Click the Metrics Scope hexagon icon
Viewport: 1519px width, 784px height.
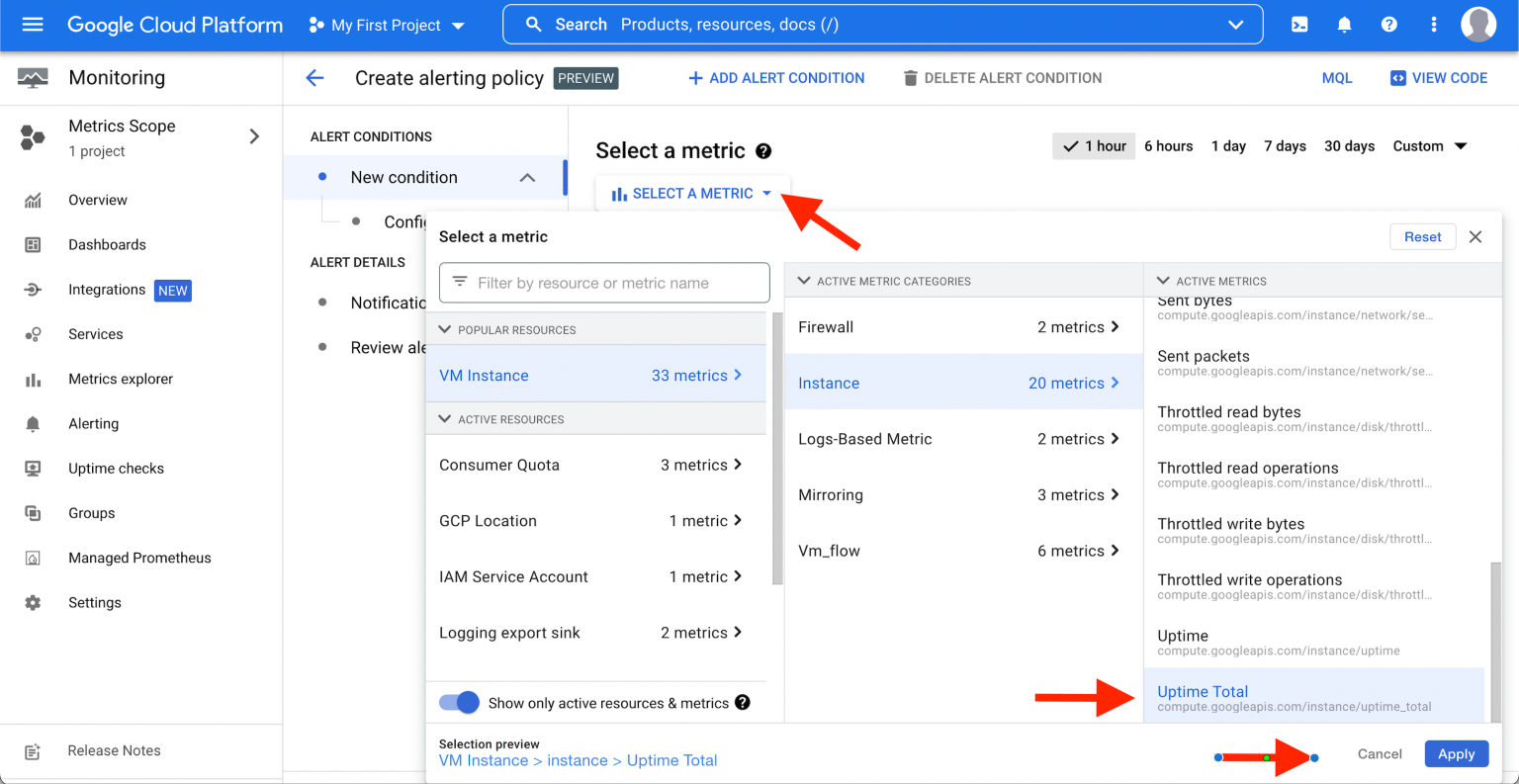(x=33, y=137)
